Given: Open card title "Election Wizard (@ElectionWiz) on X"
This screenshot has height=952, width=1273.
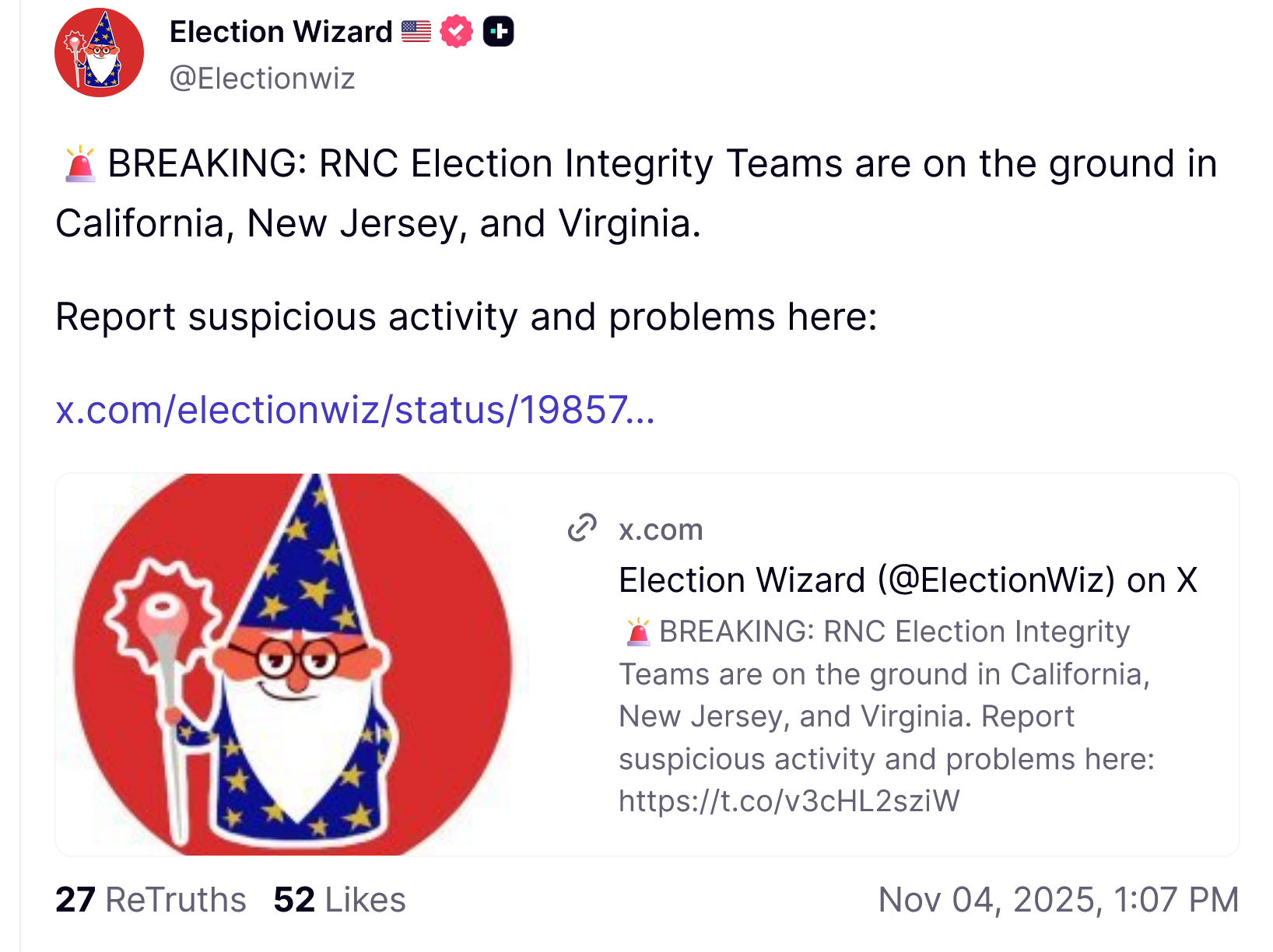Looking at the screenshot, I should (x=907, y=580).
